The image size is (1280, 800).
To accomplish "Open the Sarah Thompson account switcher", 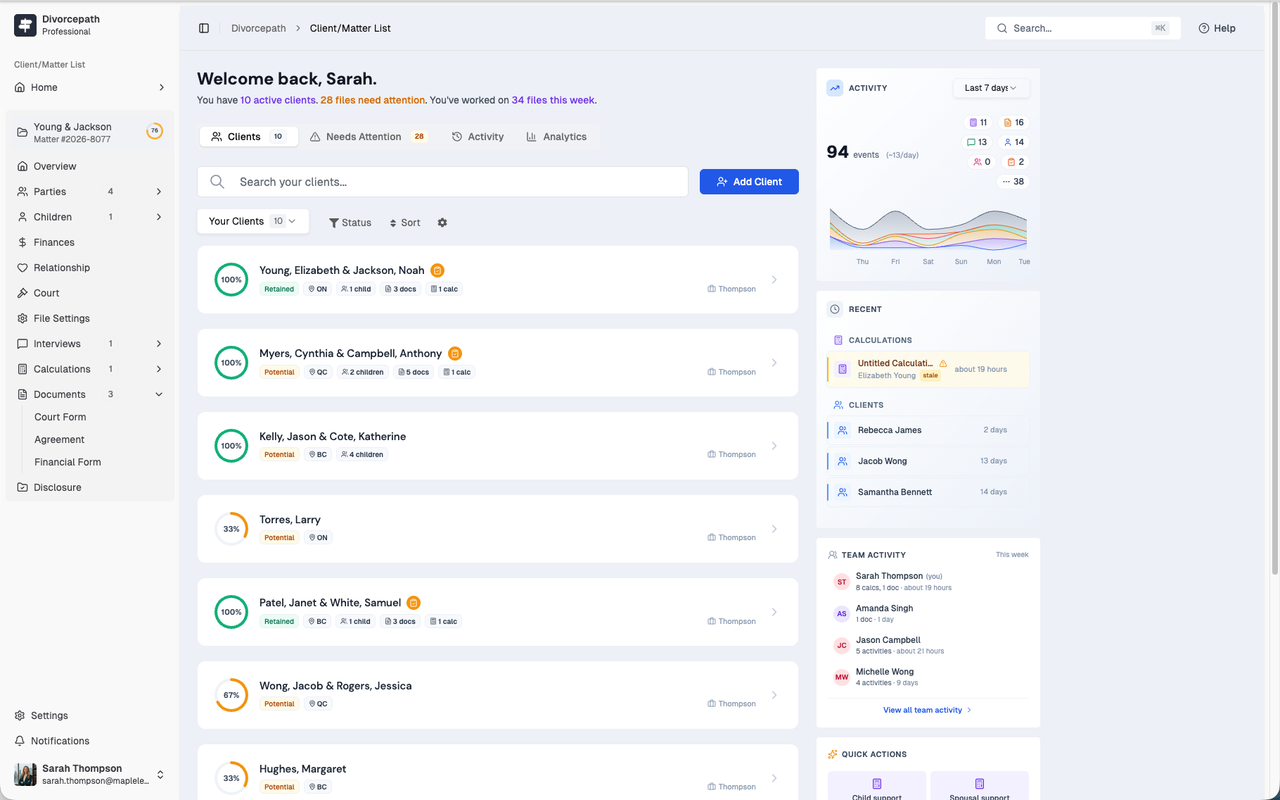I will point(90,774).
